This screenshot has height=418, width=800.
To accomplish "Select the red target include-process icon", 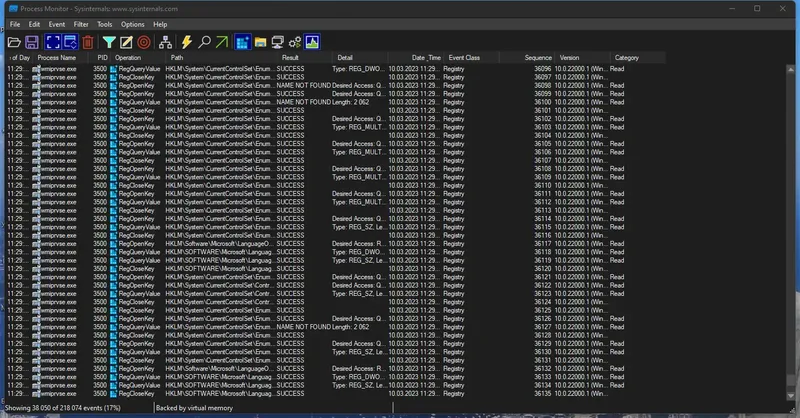I will tap(144, 42).
